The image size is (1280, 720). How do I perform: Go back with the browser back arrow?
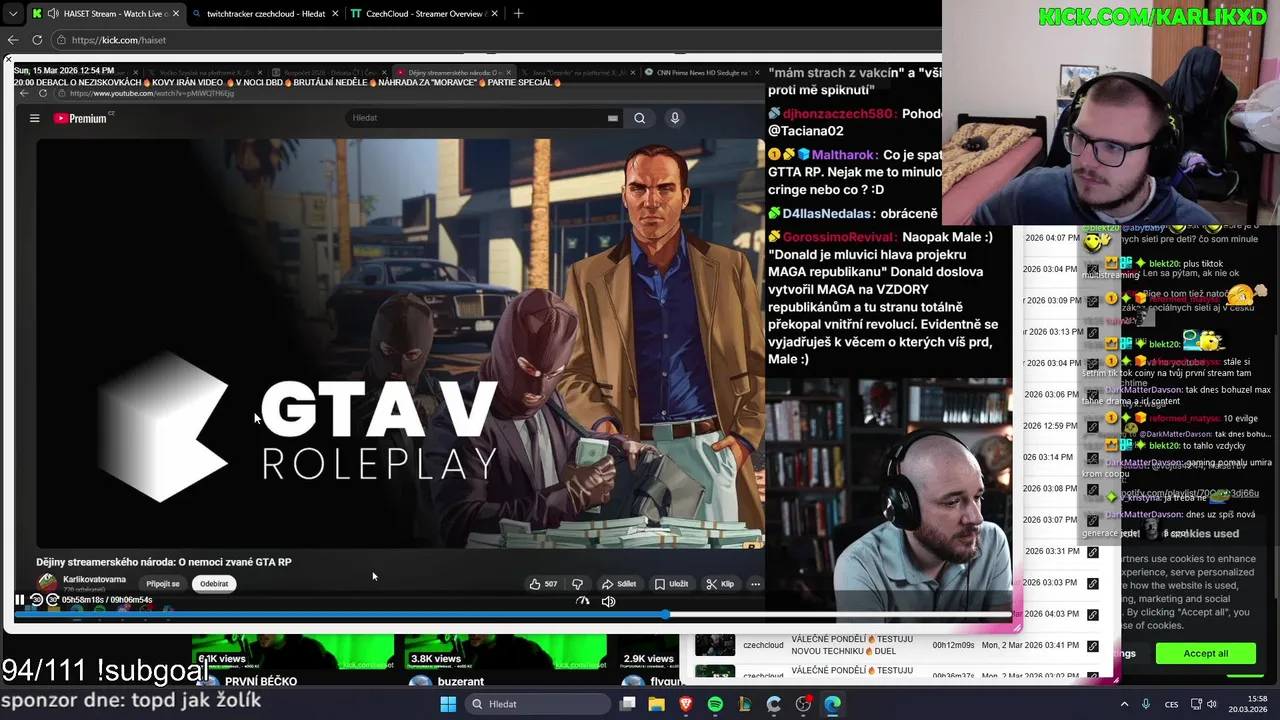(13, 40)
